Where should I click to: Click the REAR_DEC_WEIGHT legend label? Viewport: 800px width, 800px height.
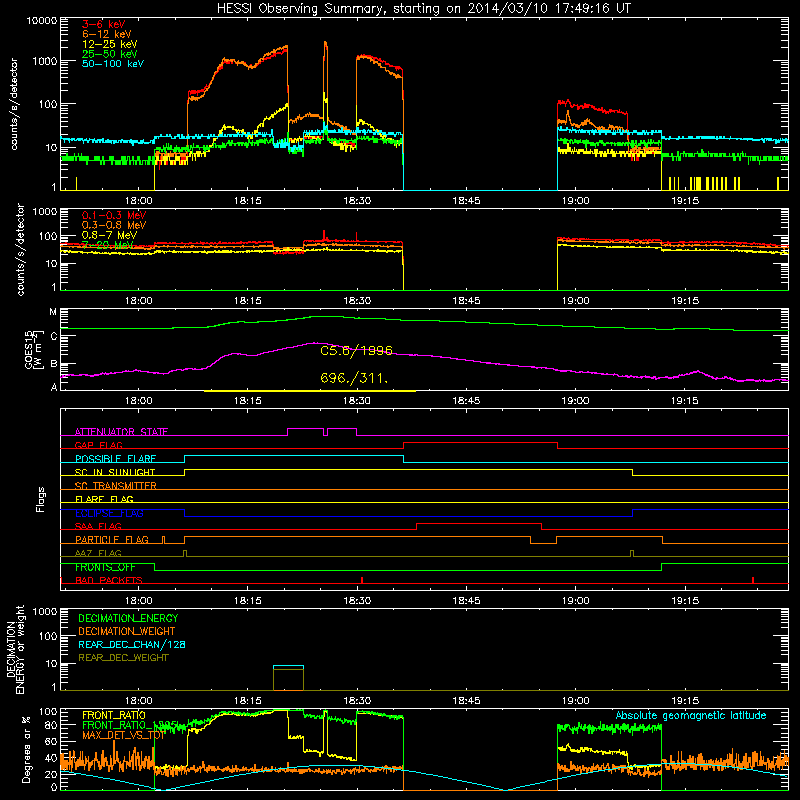[123, 658]
